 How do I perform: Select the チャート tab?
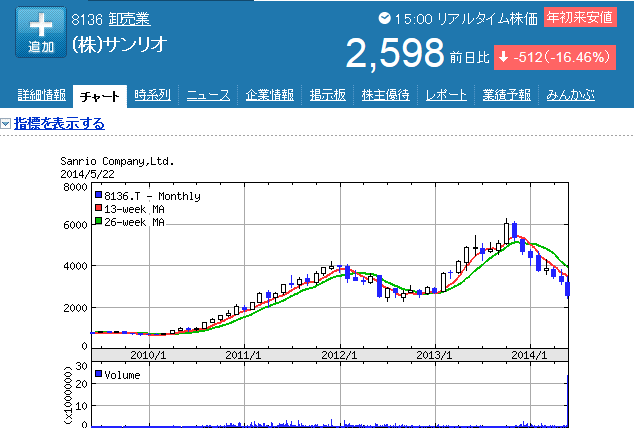[100, 96]
